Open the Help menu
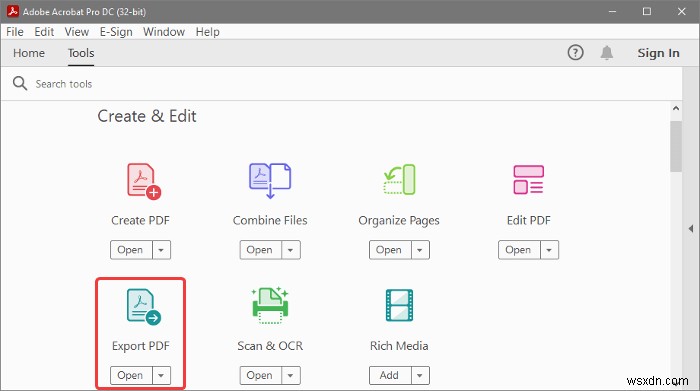 point(208,32)
